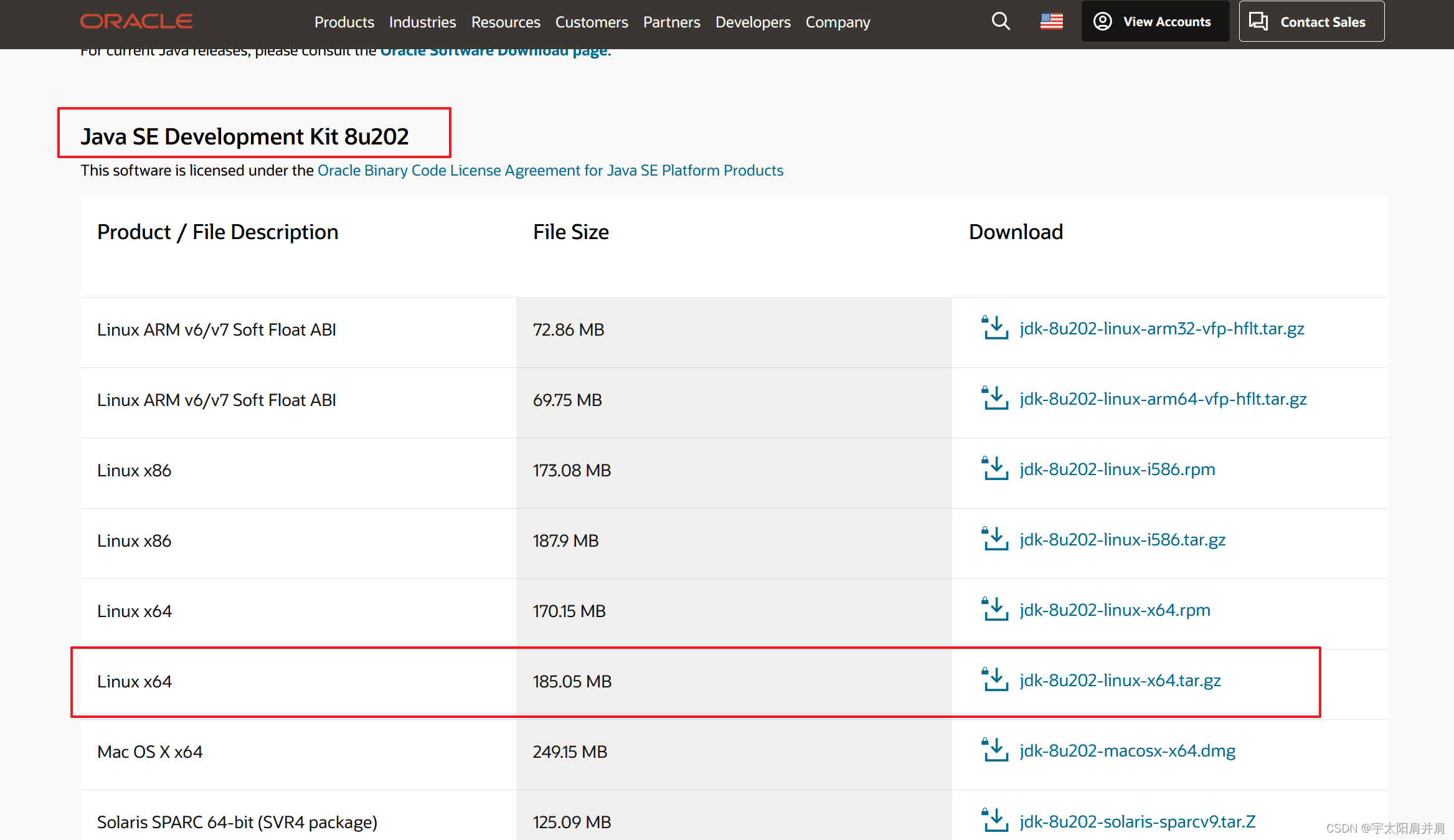This screenshot has width=1454, height=840.
Task: Click download icon for jdk-8u202-linux-i586.rpm
Action: 994,468
